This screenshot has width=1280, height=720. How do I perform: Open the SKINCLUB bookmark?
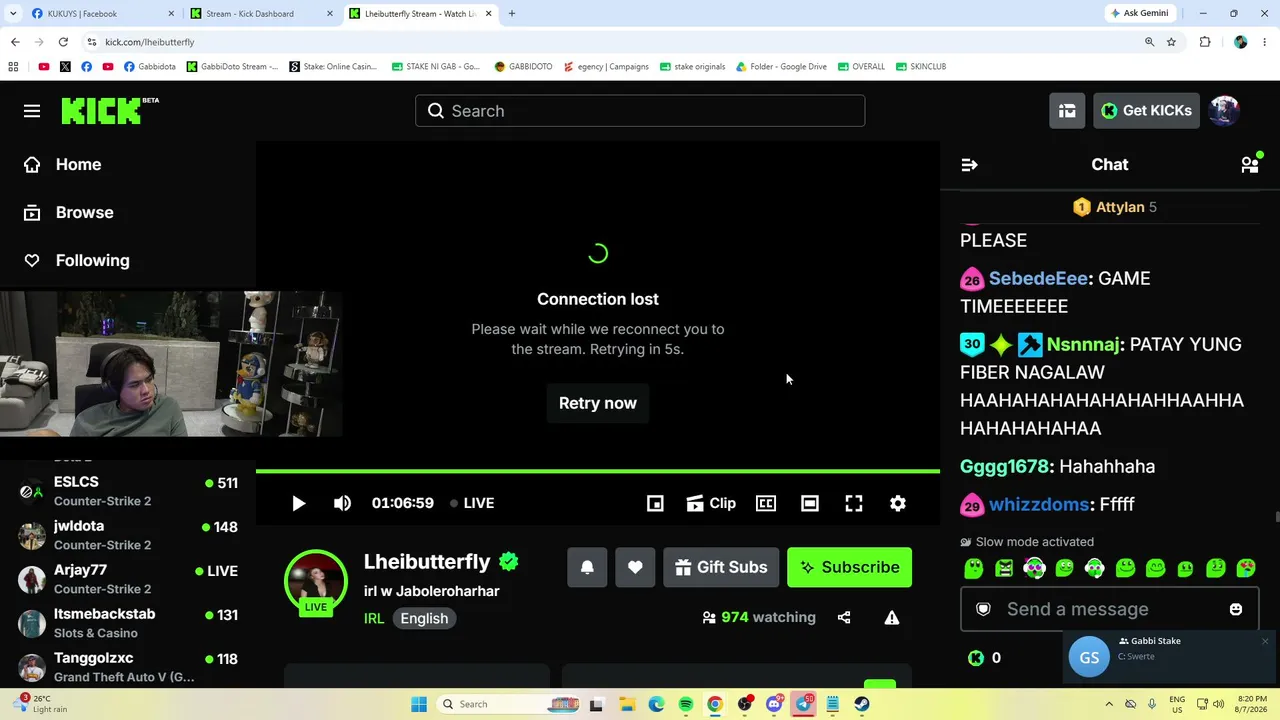pyautogui.click(x=920, y=67)
